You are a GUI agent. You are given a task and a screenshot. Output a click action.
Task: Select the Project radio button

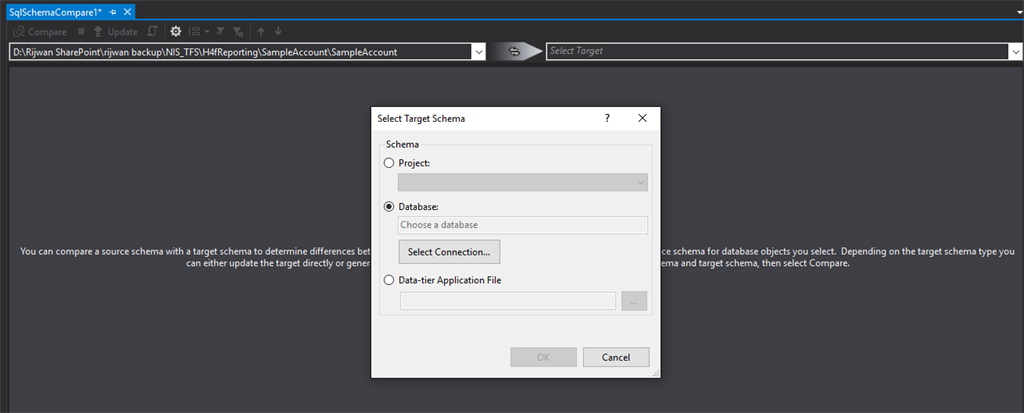pos(389,163)
